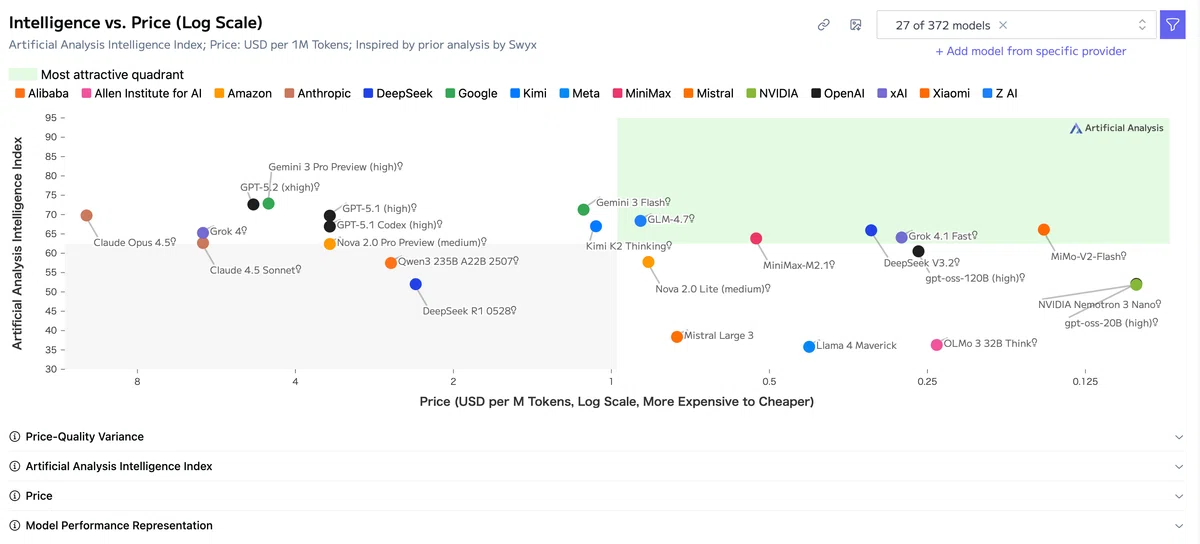
Task: Click the DeepSeek blue legend swatch
Action: [x=368, y=93]
